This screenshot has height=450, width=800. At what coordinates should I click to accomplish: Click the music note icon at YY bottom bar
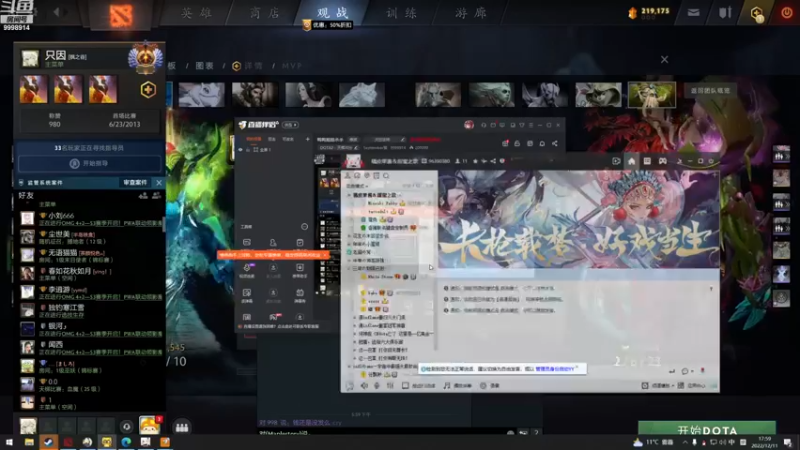[447, 386]
